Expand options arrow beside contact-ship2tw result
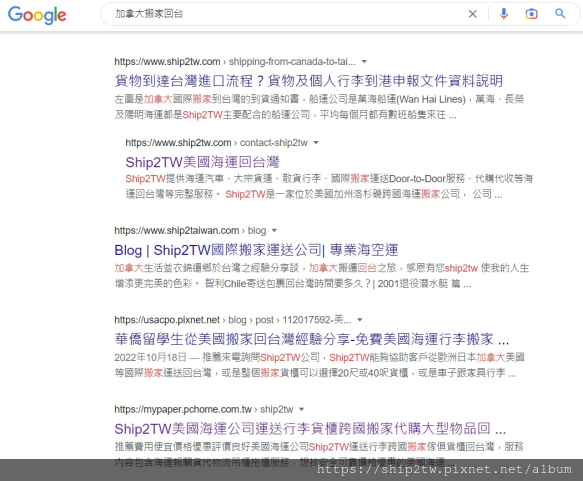The height and width of the screenshot is (481, 583). 316,143
